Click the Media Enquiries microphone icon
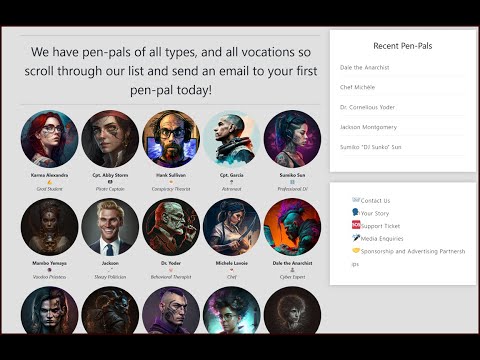480x360 pixels. click(356, 238)
